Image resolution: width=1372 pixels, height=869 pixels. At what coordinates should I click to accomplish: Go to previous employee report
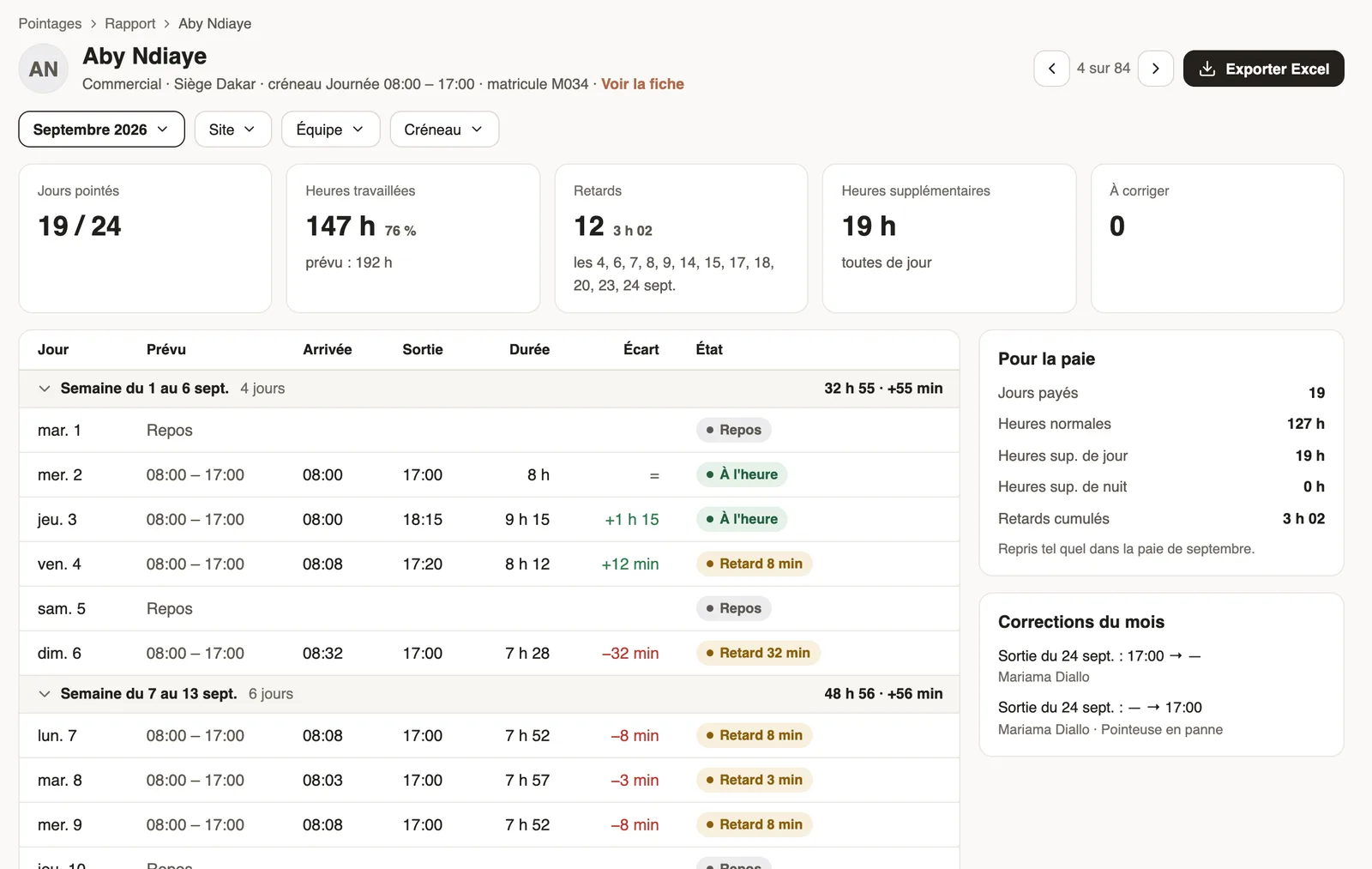(x=1051, y=69)
